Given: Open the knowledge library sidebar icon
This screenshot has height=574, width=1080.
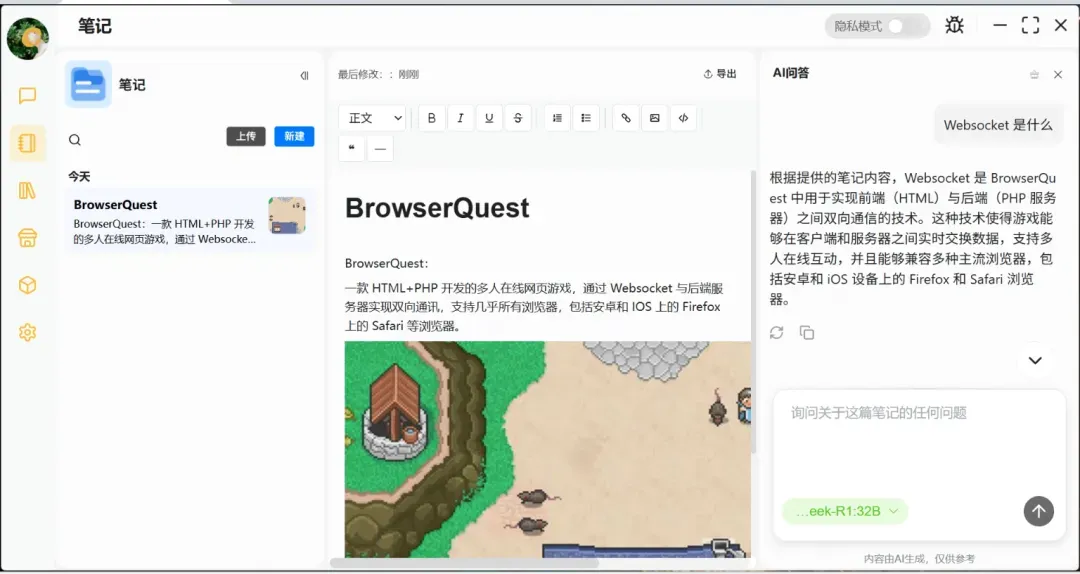Looking at the screenshot, I should point(28,190).
